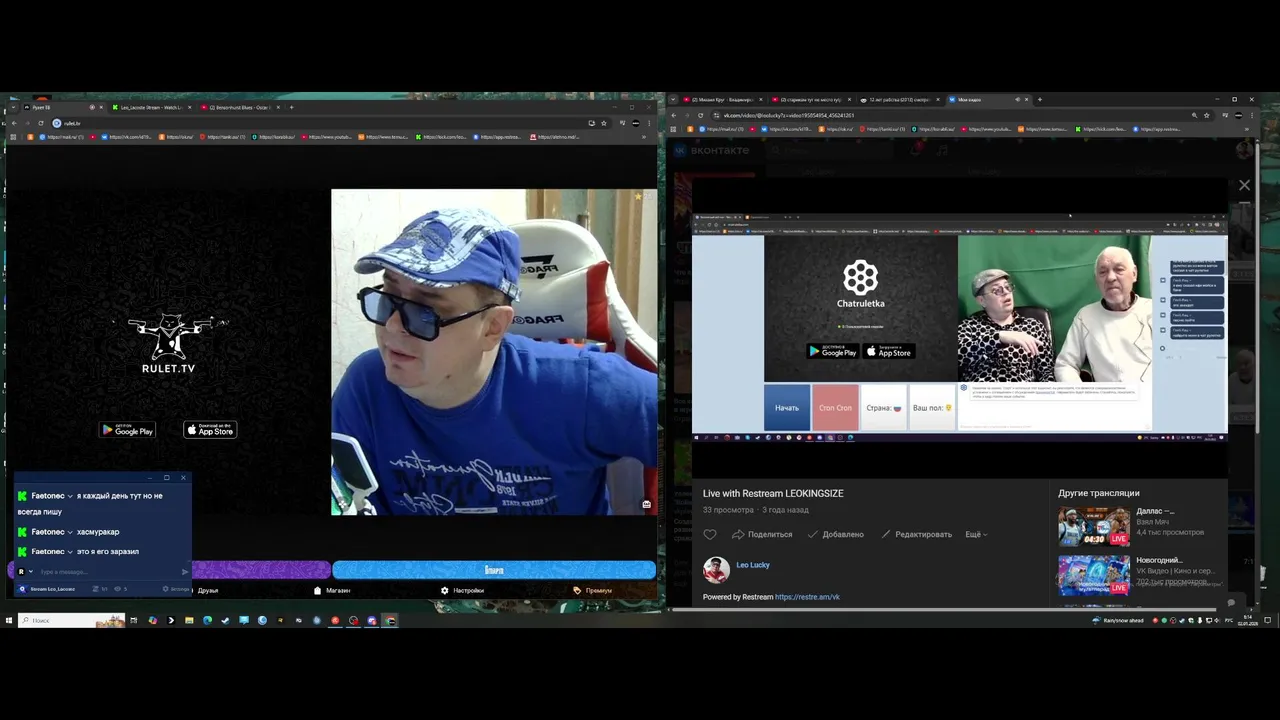Click Добавлено under the VK video
The width and height of the screenshot is (1280, 720).
pos(835,534)
